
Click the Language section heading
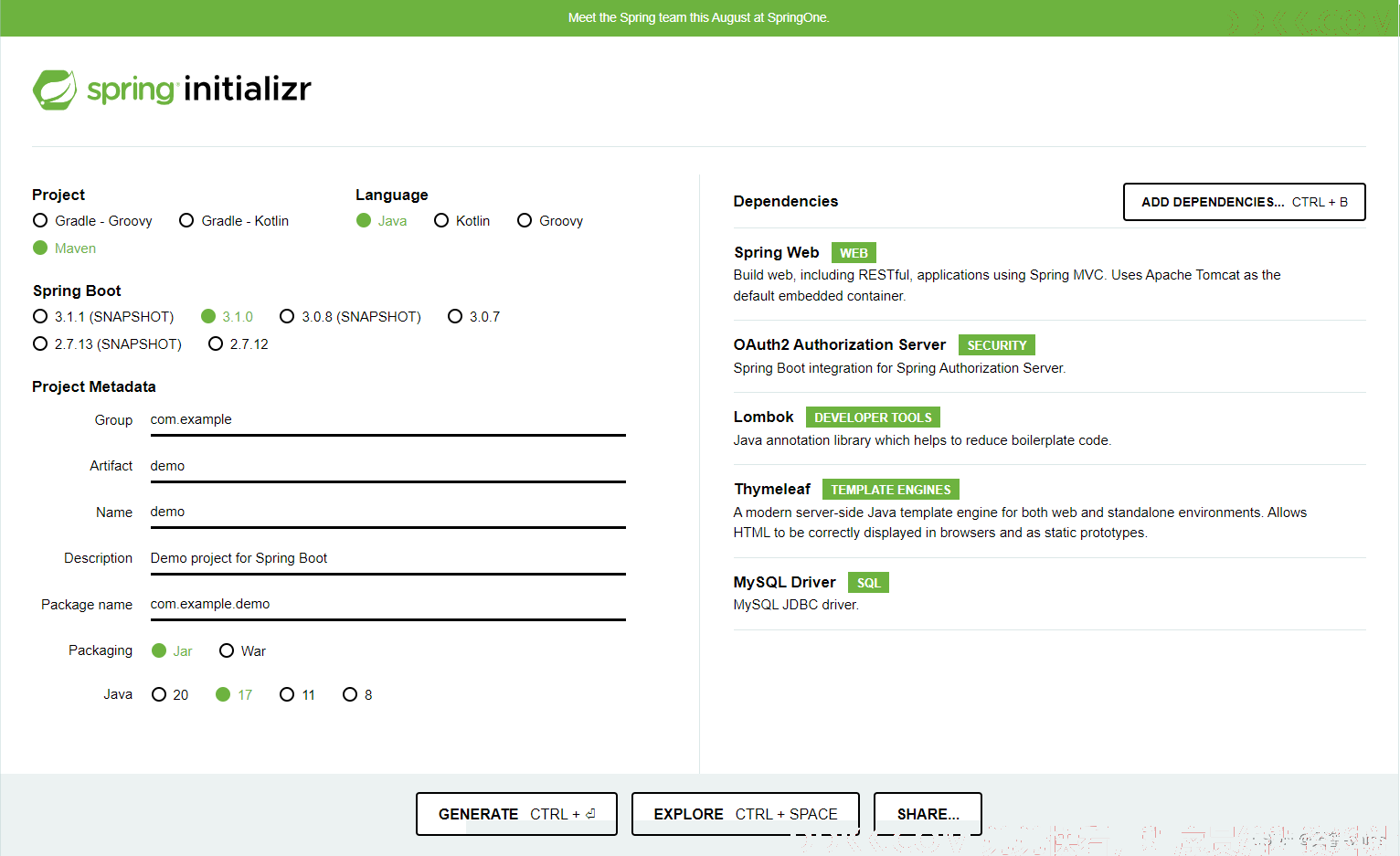[x=392, y=196]
